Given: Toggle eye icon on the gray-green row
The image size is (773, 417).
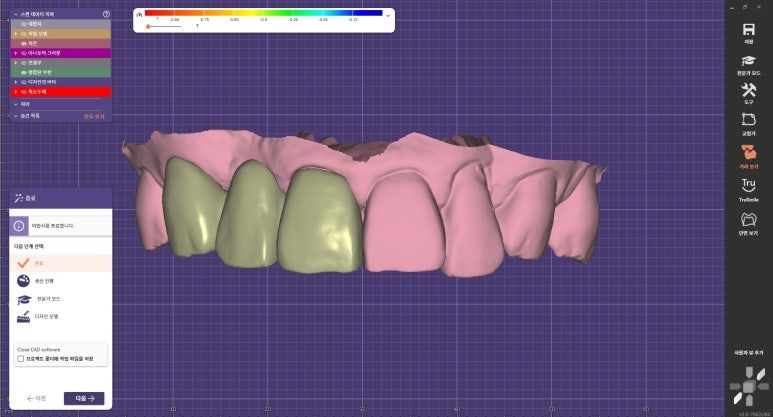Looking at the screenshot, I should [x=24, y=63].
